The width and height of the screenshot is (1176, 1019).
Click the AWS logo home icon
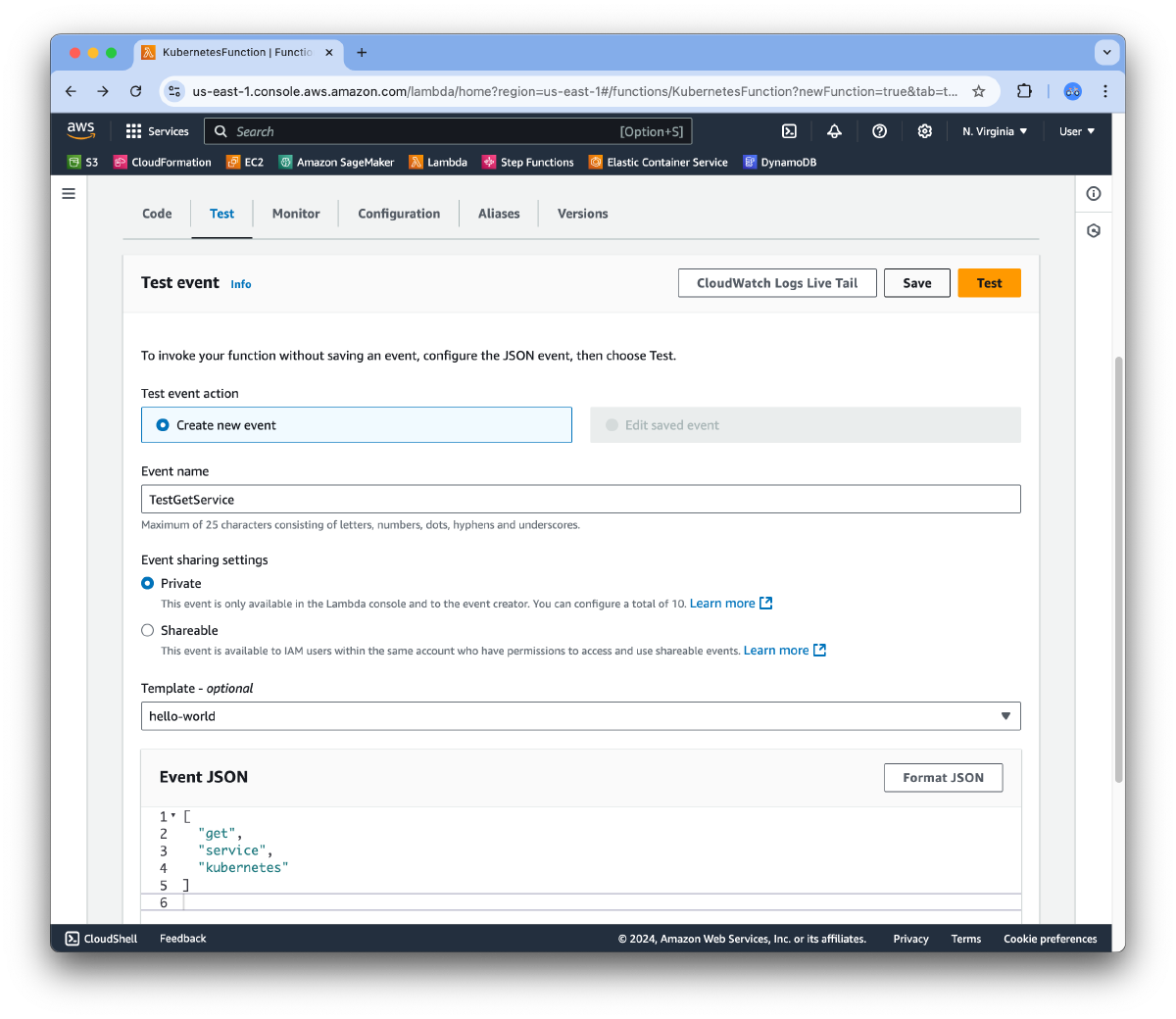point(80,130)
